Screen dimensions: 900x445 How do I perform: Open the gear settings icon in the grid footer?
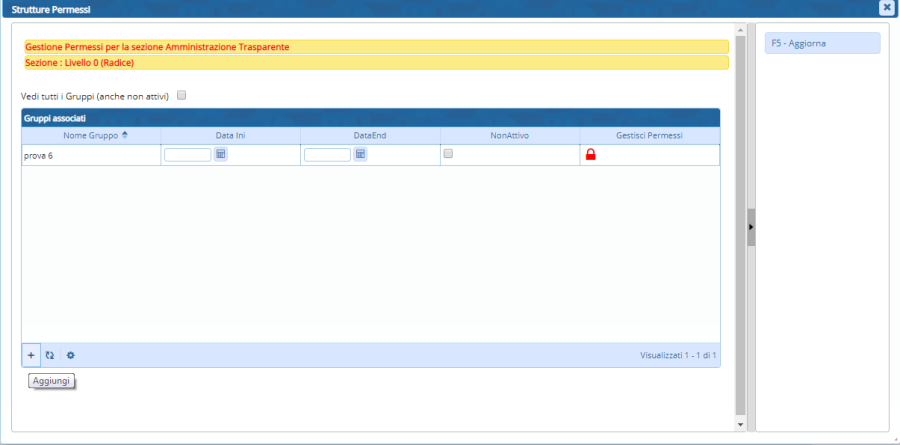pos(70,355)
